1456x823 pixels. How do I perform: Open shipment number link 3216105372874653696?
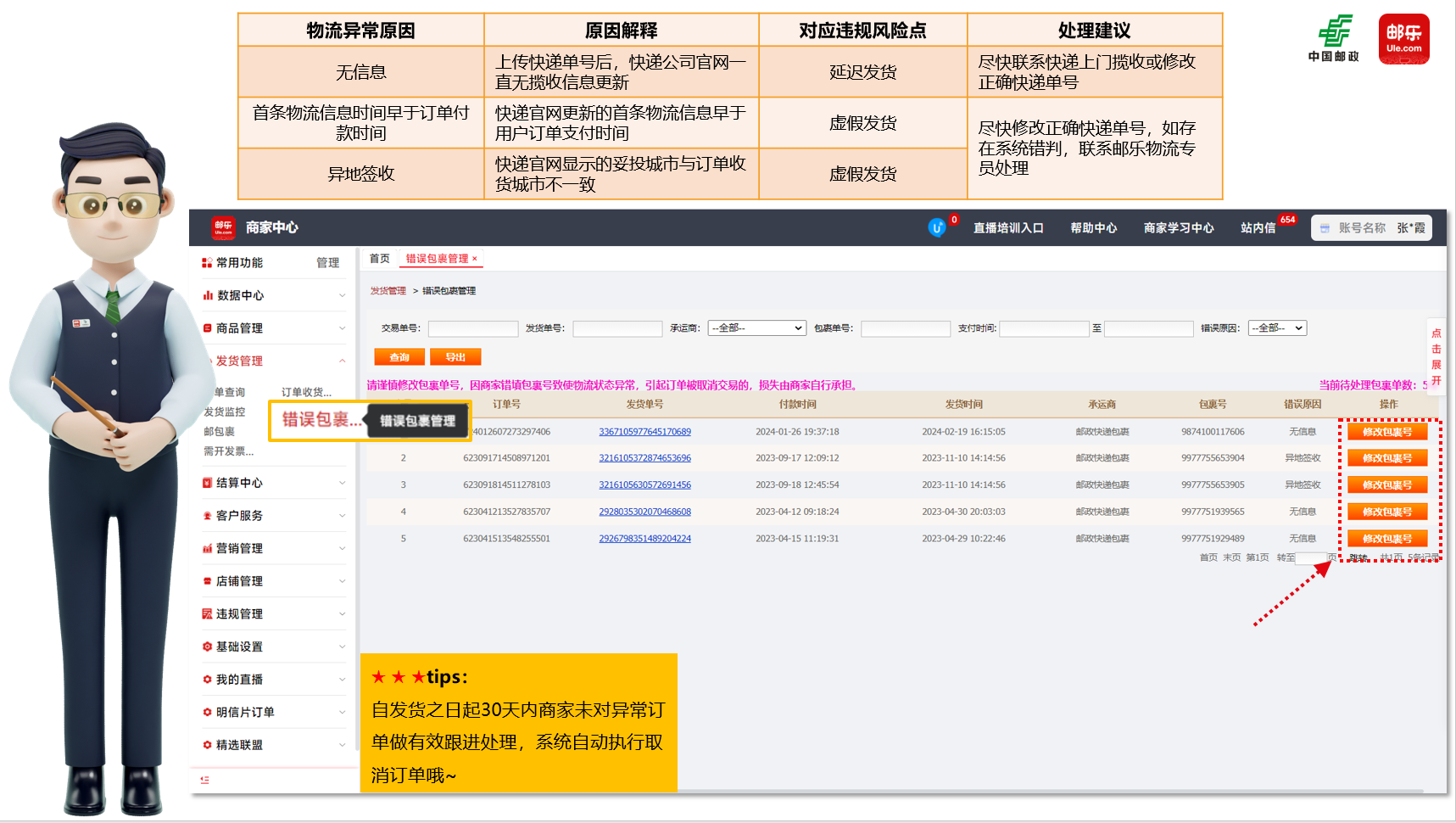[x=644, y=458]
